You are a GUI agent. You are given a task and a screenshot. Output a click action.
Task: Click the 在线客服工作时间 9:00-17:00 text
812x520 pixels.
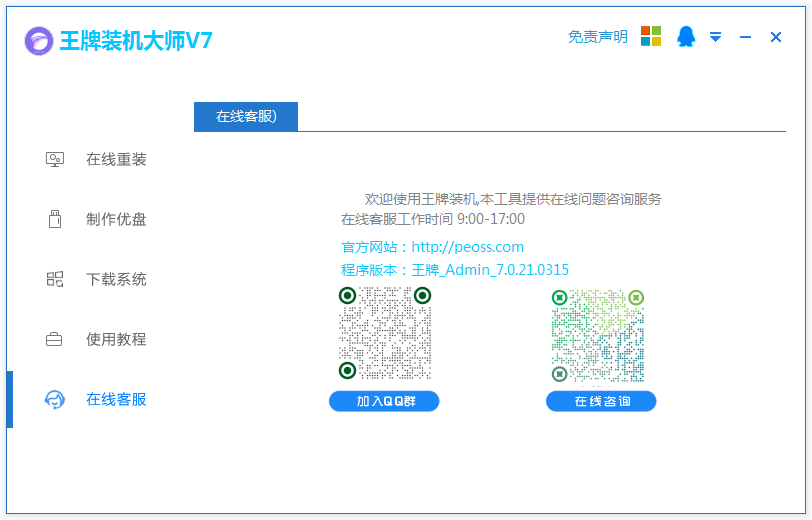point(432,219)
